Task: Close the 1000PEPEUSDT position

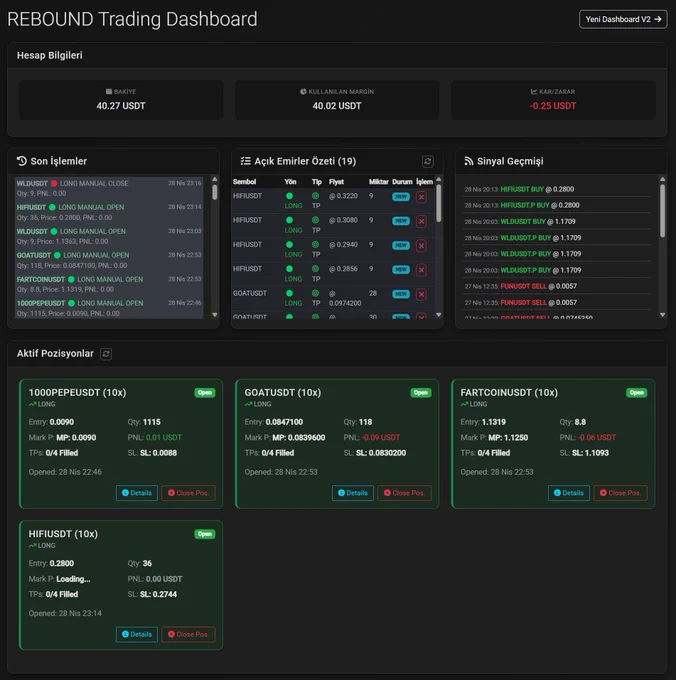Action: point(188,493)
